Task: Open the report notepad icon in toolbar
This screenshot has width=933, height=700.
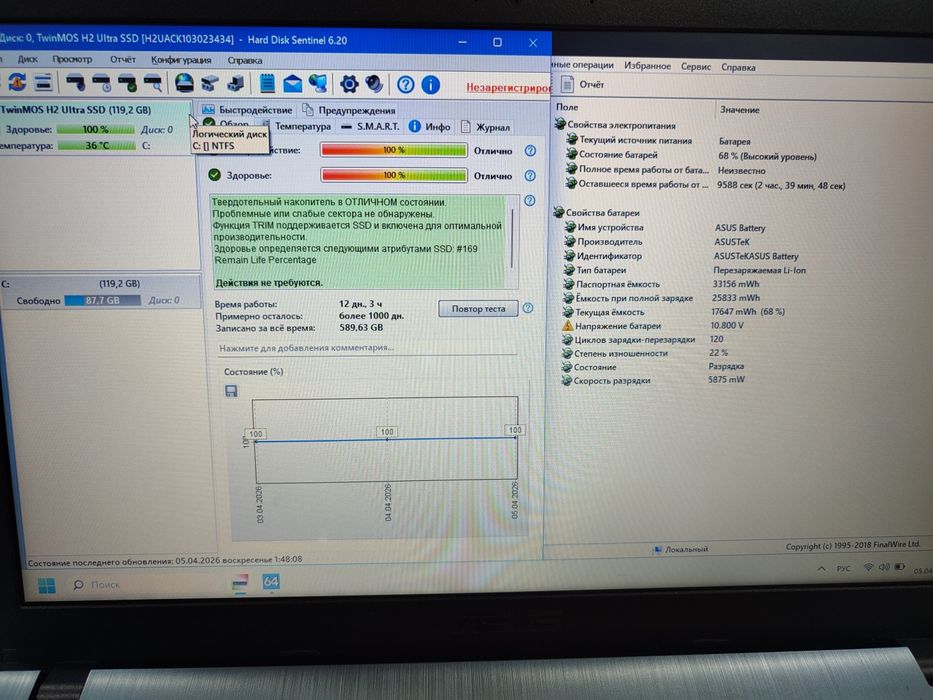Action: click(267, 83)
